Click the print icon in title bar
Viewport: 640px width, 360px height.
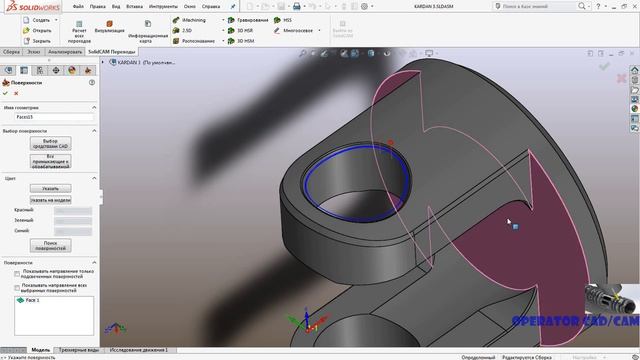[x=297, y=6]
